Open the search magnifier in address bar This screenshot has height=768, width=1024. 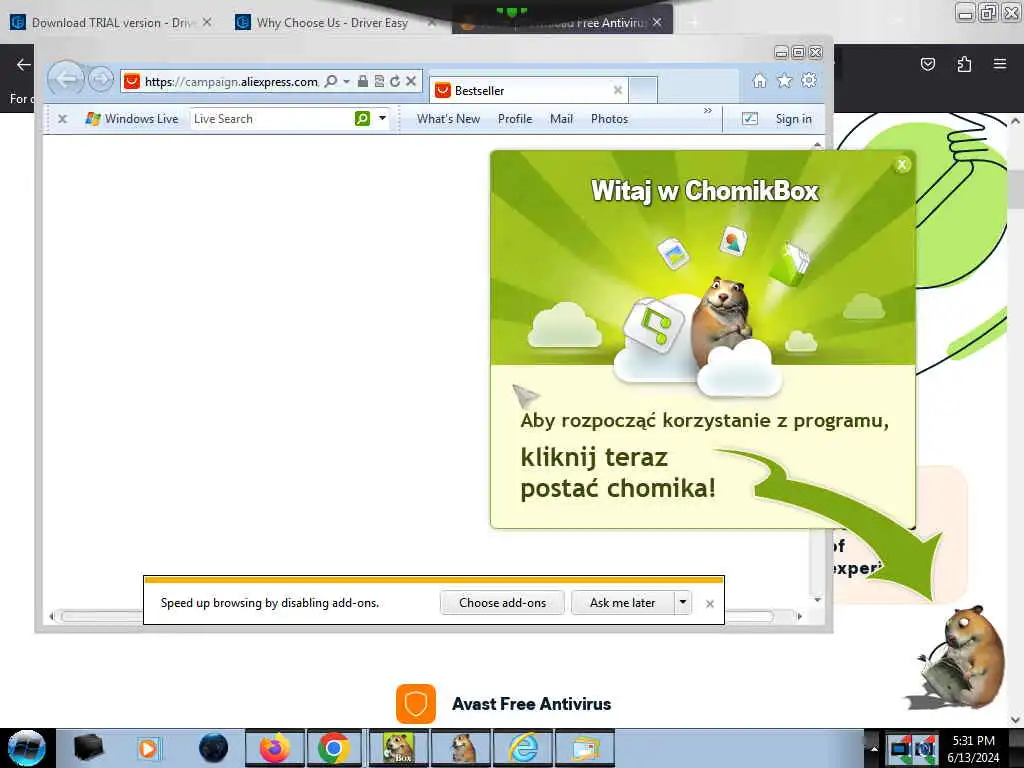(331, 81)
